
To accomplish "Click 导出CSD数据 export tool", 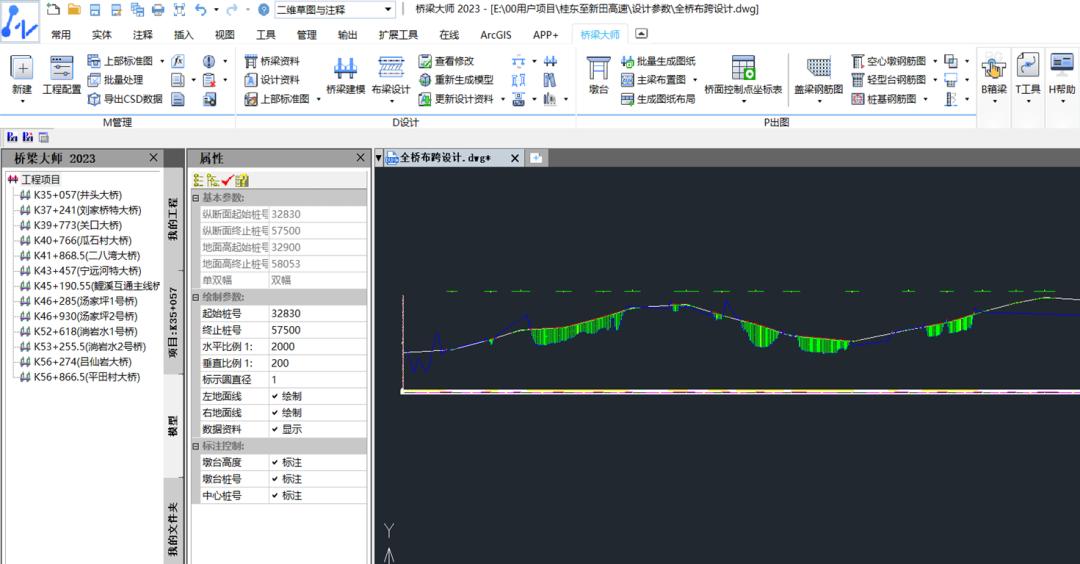I will tap(125, 99).
